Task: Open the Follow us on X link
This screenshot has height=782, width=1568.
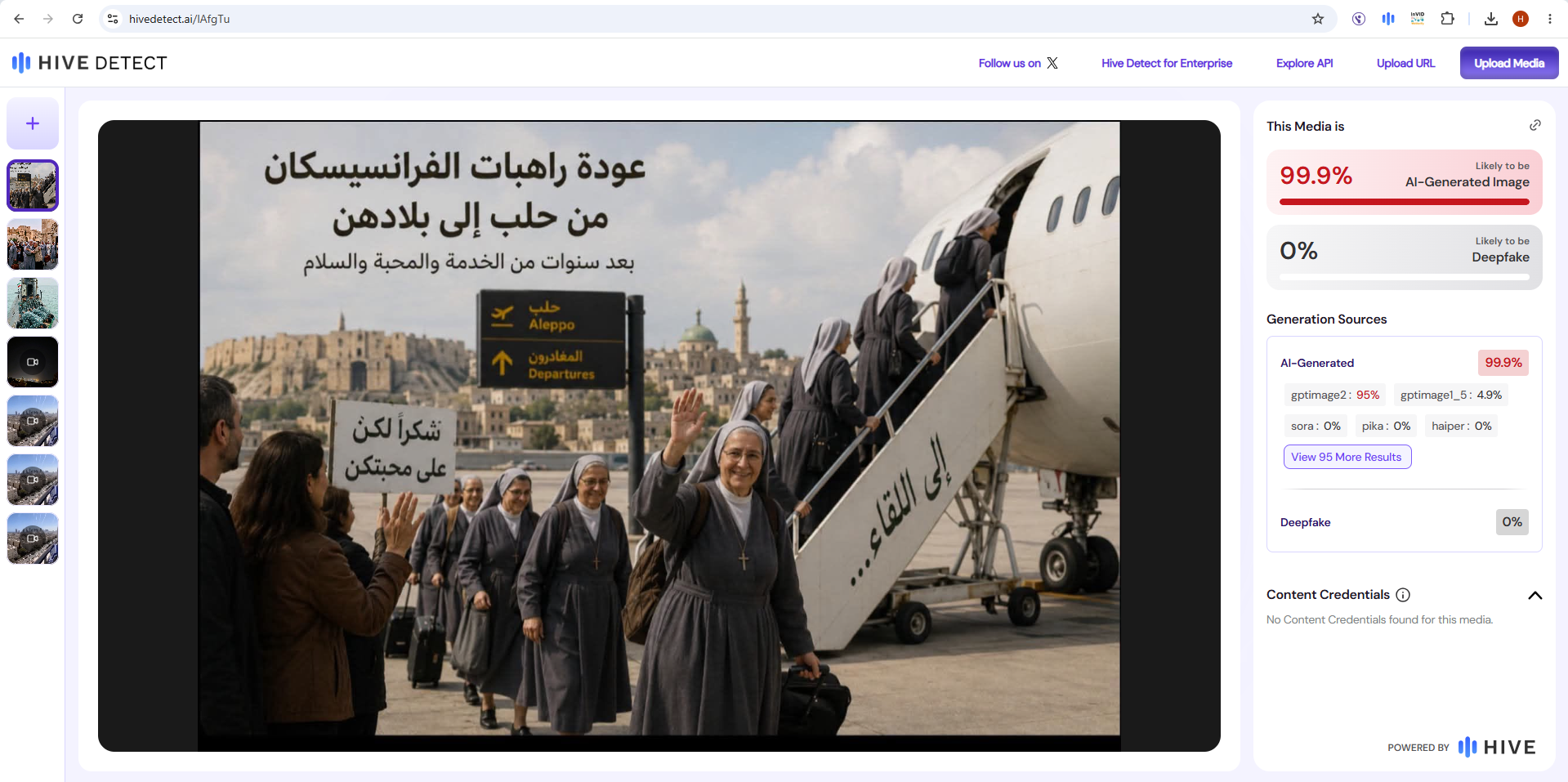Action: (1018, 63)
